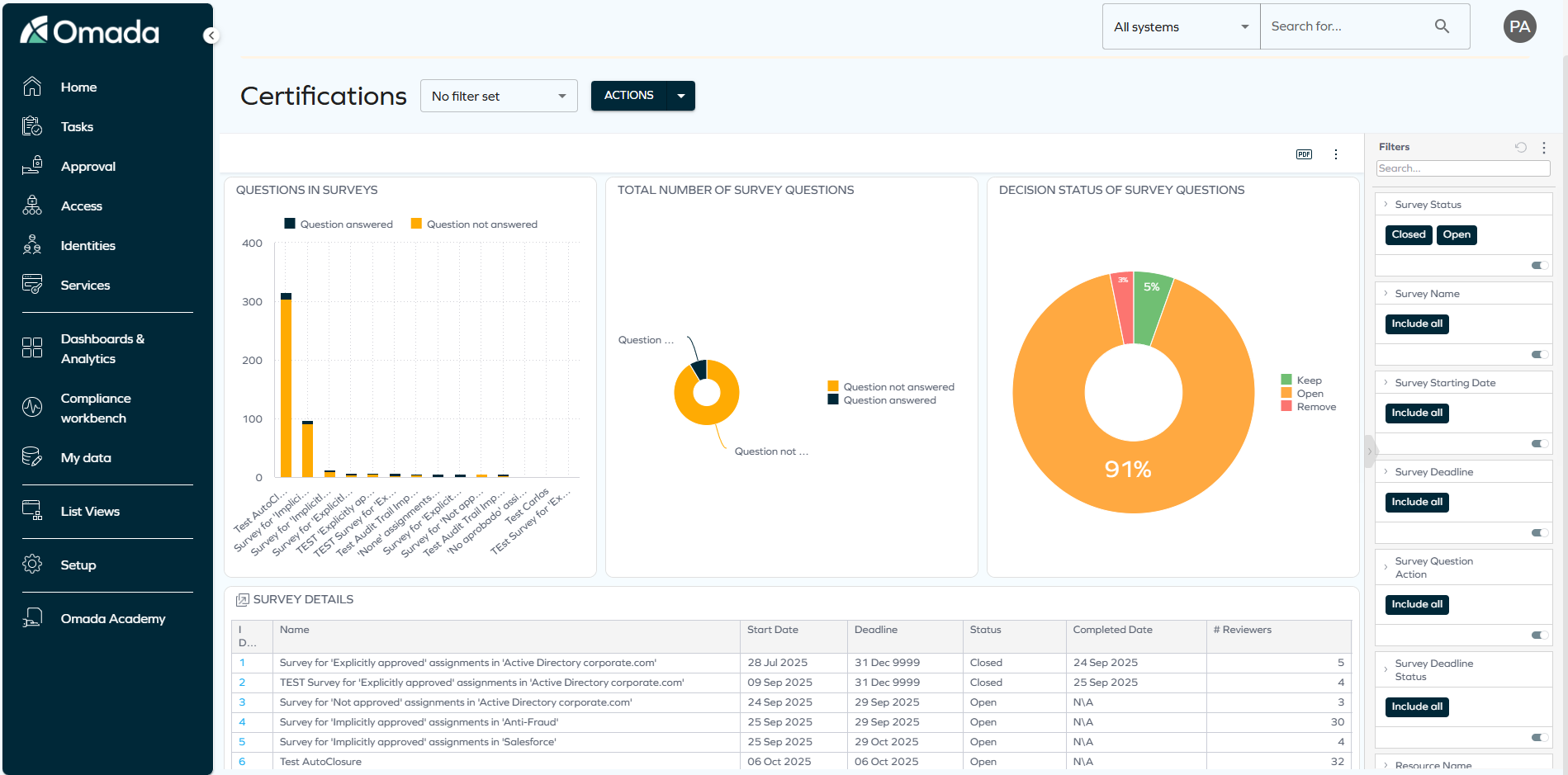The height and width of the screenshot is (775, 1568).
Task: Flip the toggle under Survey Status filter
Action: click(1537, 265)
